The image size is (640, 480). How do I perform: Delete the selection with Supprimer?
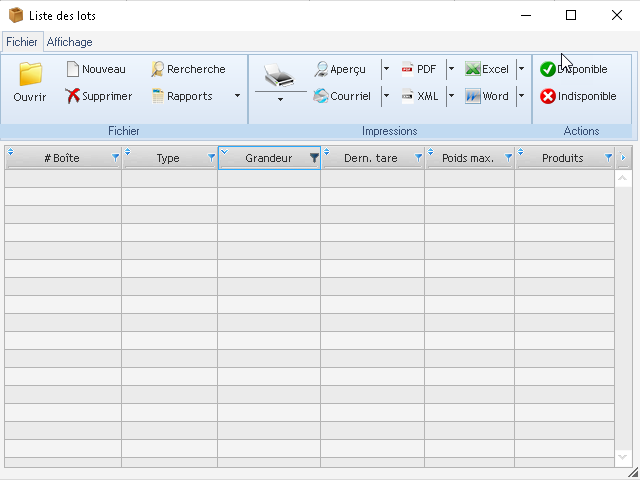(98, 96)
